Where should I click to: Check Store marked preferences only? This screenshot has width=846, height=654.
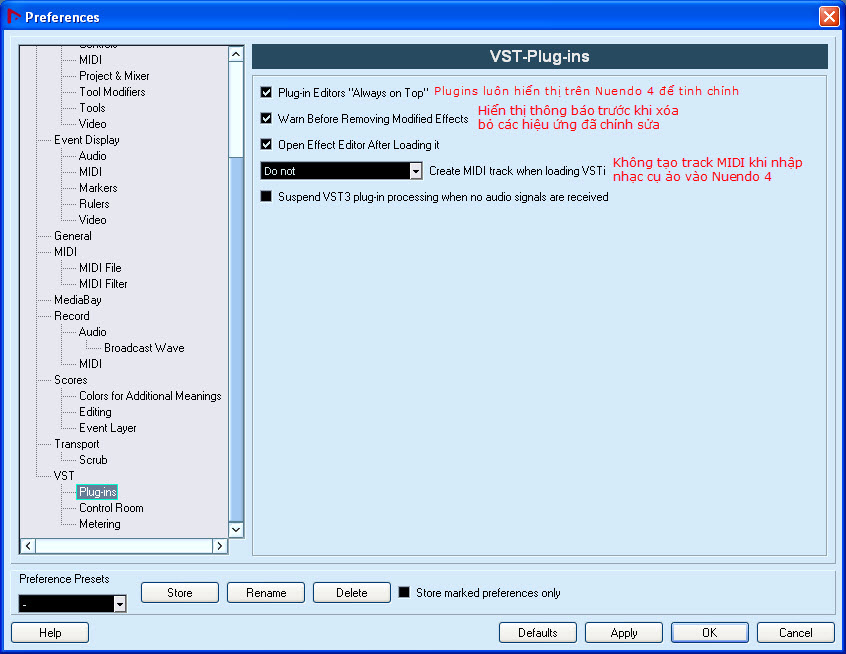pyautogui.click(x=404, y=592)
